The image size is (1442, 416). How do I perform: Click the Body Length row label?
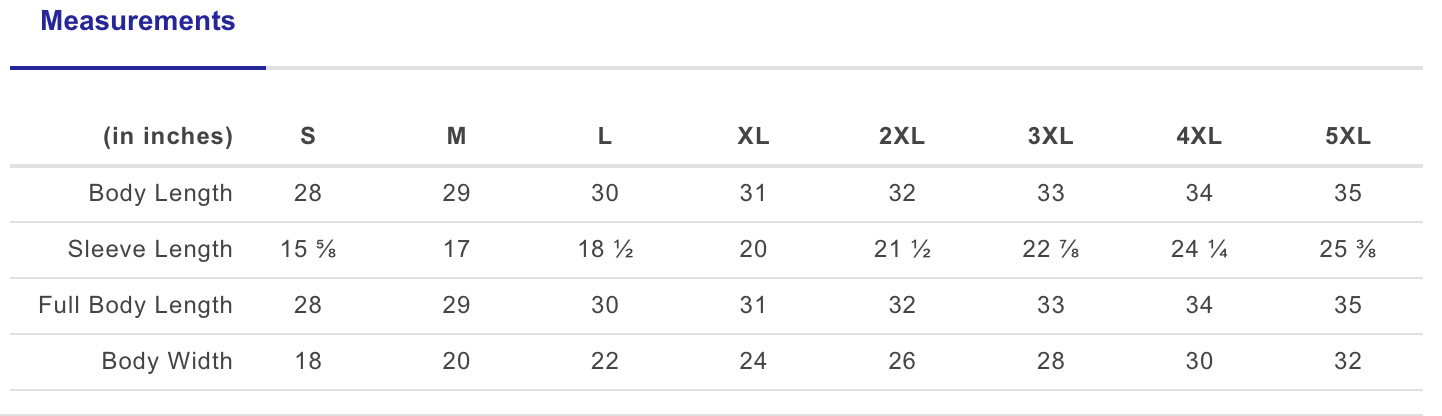(x=160, y=193)
